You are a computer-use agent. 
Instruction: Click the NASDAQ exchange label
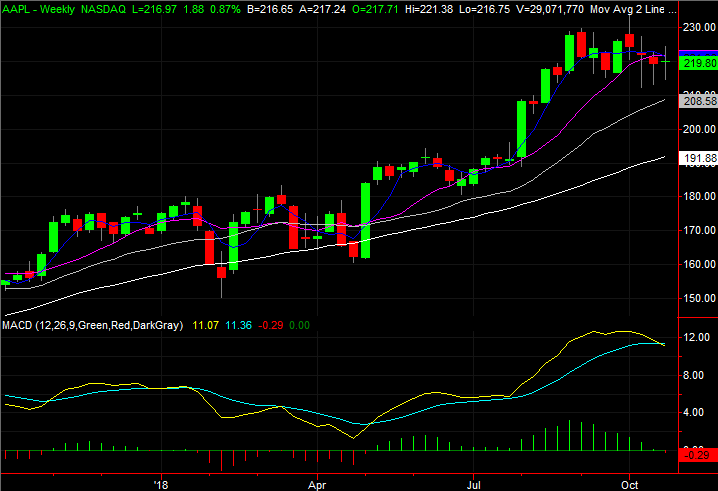tap(103, 9)
